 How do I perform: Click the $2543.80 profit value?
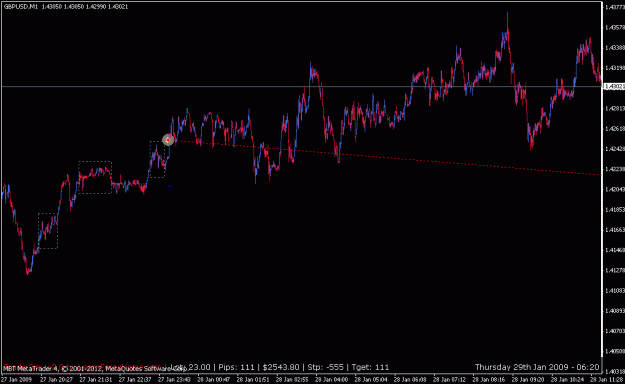[281, 367]
